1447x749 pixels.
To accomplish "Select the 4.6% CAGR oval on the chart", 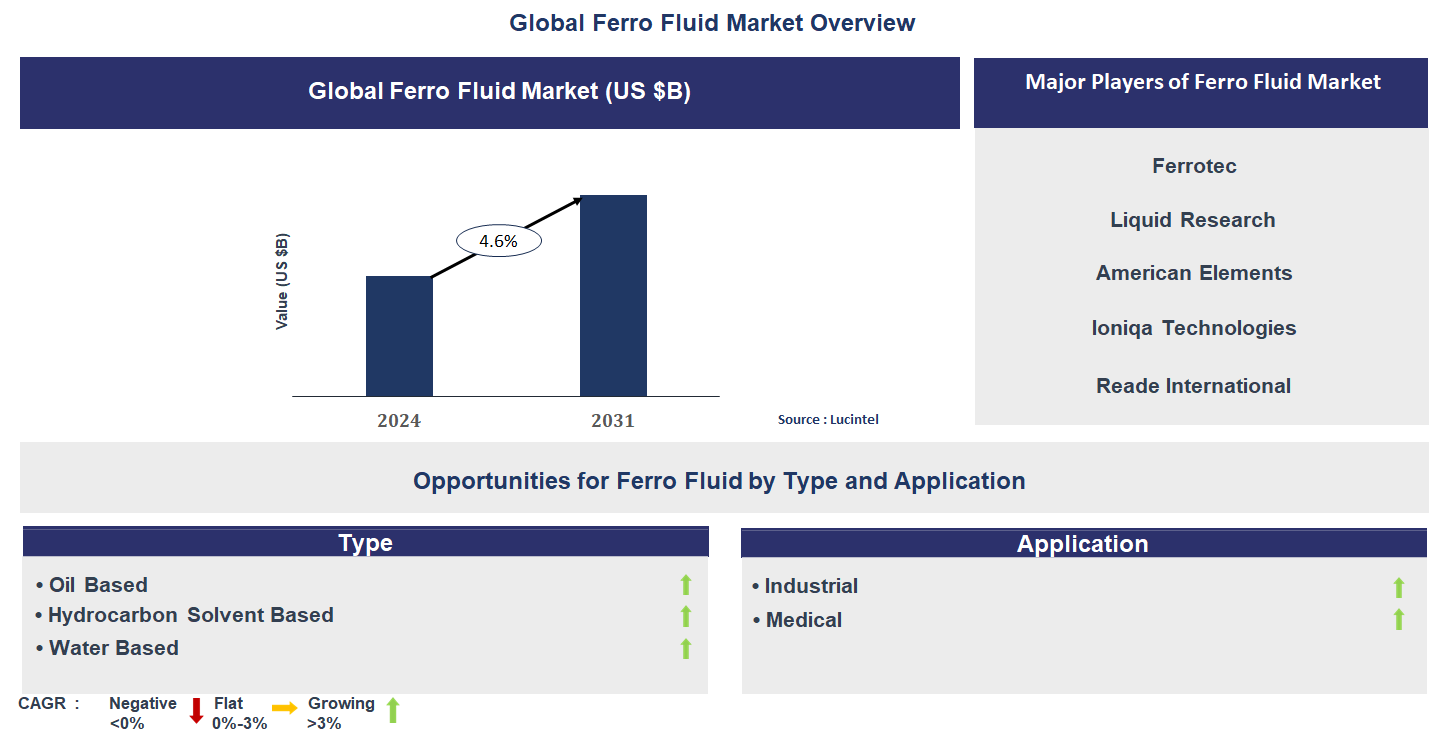I will click(x=498, y=239).
